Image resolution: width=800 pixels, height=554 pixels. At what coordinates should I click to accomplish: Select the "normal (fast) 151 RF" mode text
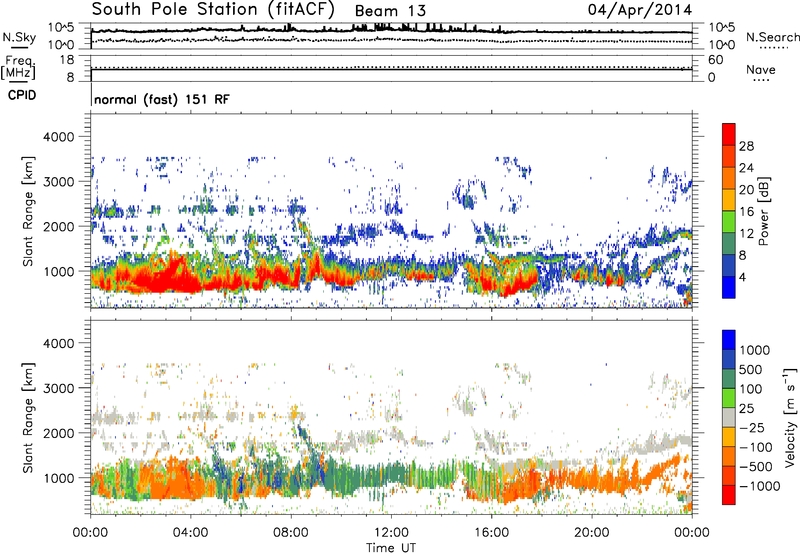pos(162,99)
